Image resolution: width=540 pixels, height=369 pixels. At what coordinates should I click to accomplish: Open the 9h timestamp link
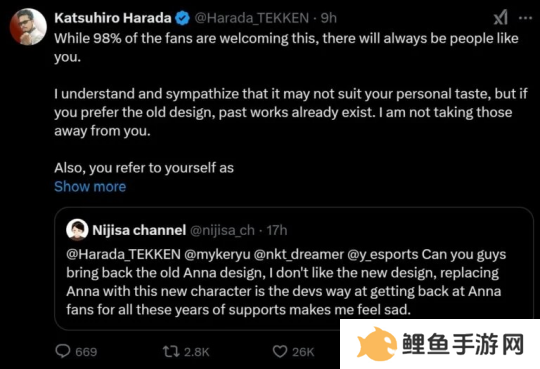coord(329,18)
